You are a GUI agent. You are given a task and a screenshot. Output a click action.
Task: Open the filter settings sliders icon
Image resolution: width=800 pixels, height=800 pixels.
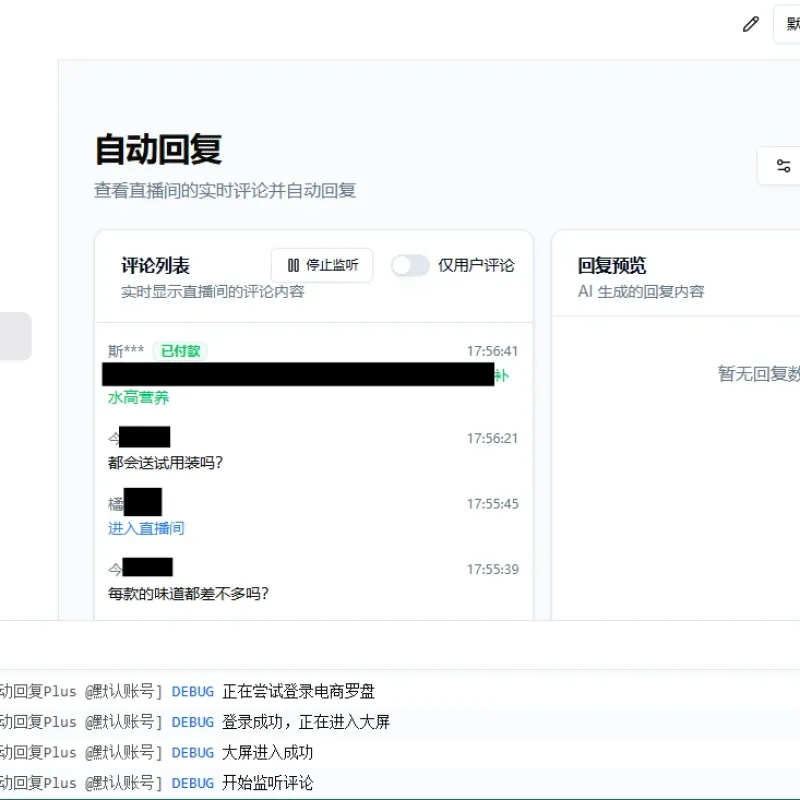point(783,166)
